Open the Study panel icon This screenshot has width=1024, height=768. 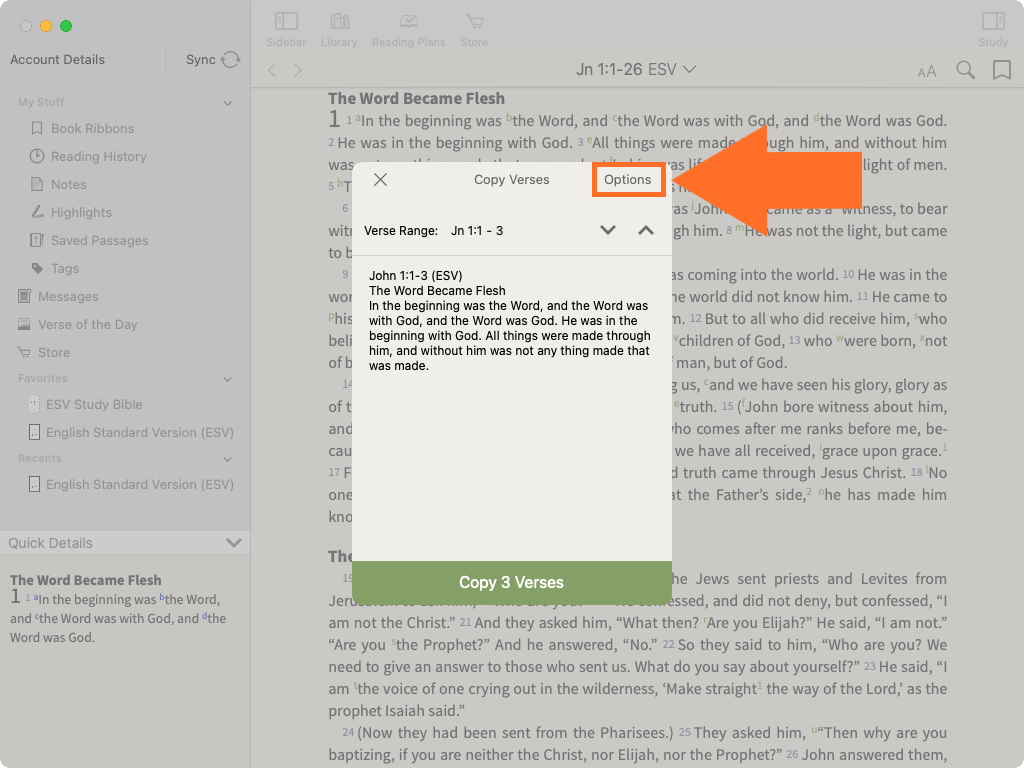click(x=992, y=29)
